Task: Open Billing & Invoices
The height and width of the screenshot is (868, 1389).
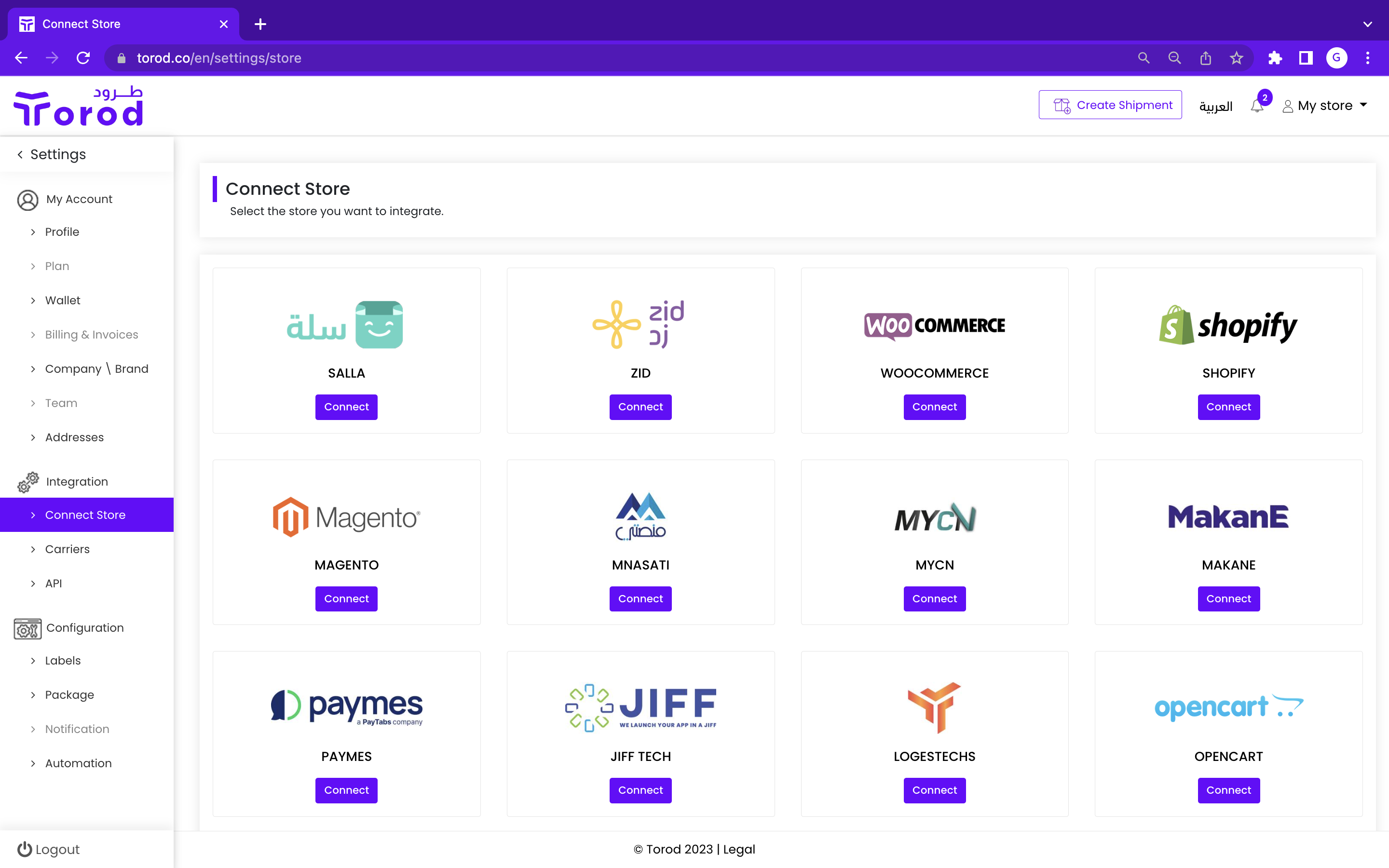Action: pos(91,335)
